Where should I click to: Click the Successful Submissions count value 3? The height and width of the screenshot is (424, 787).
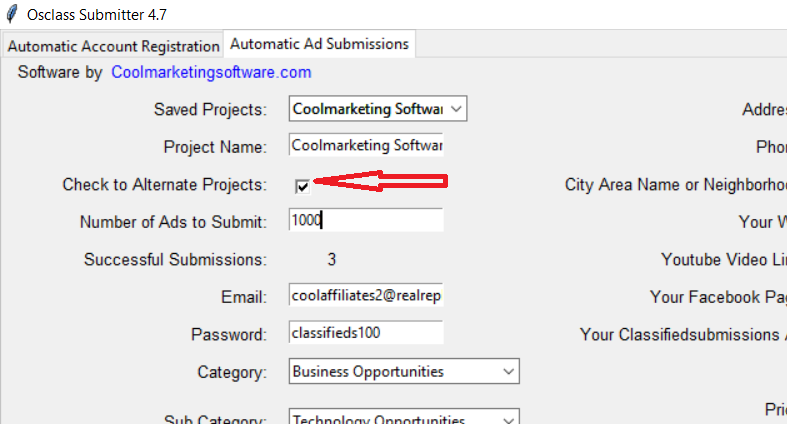332,259
